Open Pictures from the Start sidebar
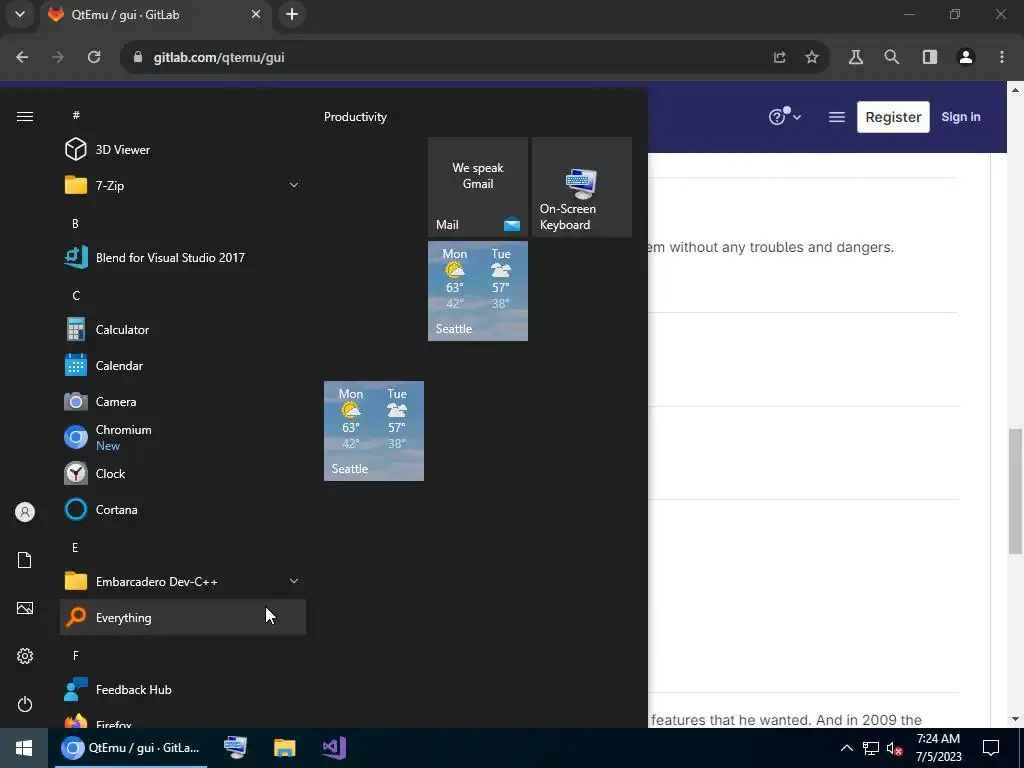 (x=25, y=608)
